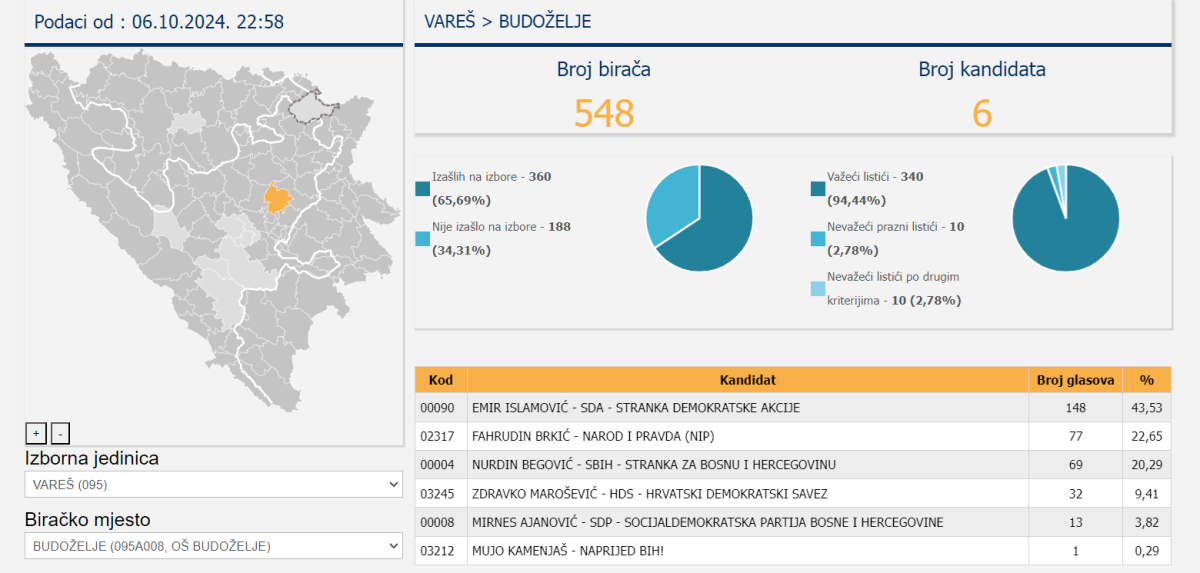Click the voter turnout pie chart
1200x573 pixels.
point(699,218)
